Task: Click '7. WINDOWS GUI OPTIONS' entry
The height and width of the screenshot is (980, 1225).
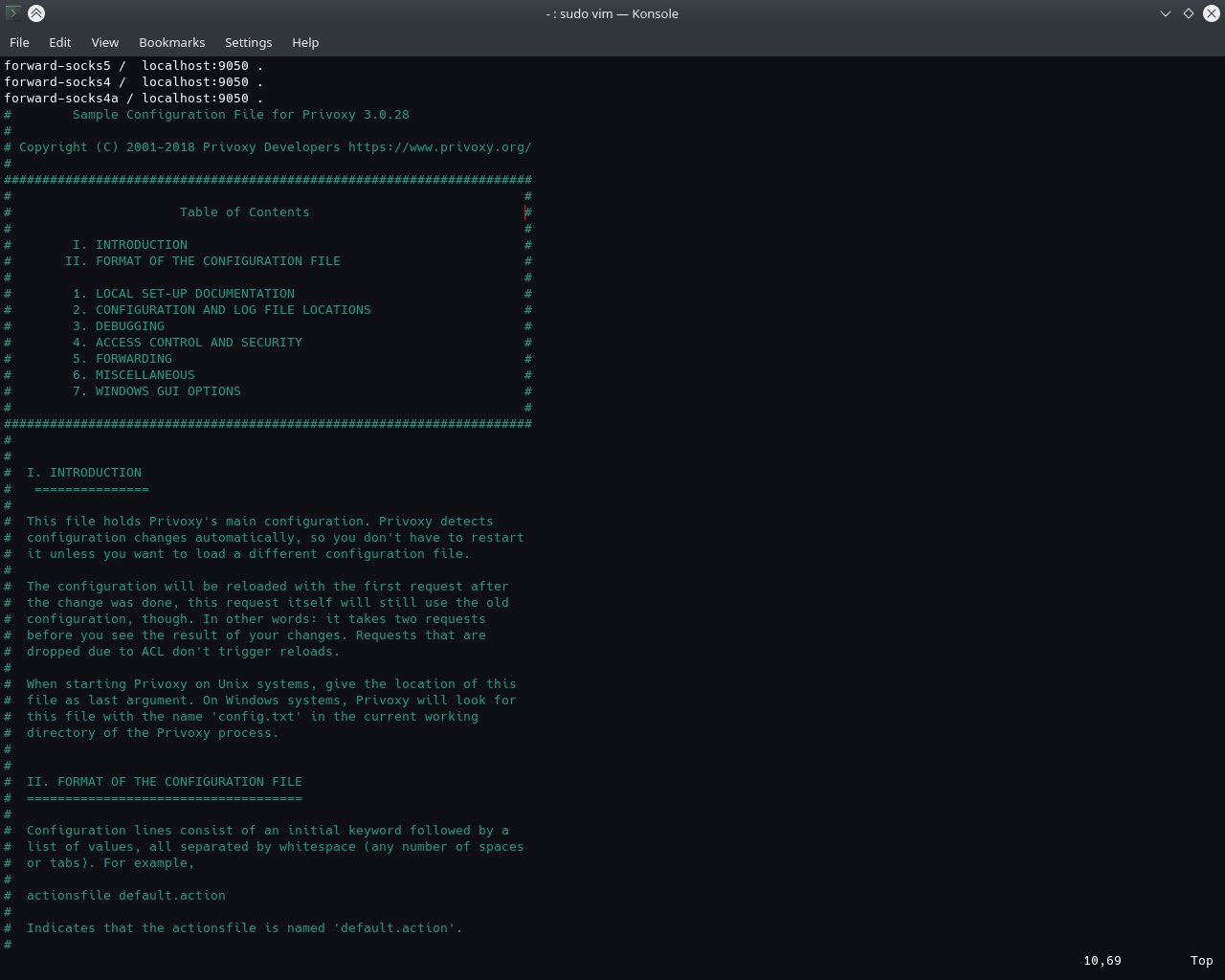Action: 157,391
